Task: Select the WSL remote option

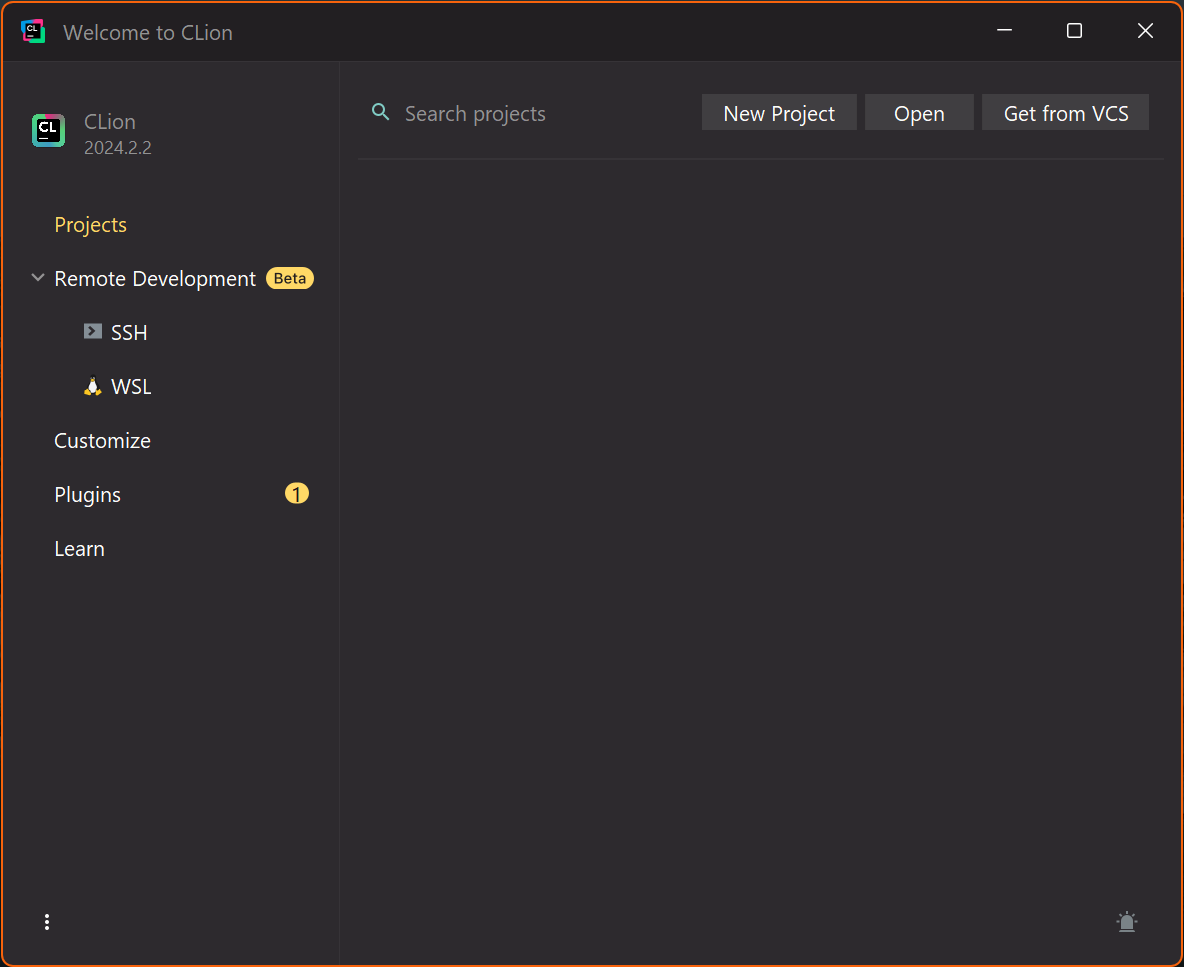Action: pyautogui.click(x=131, y=387)
